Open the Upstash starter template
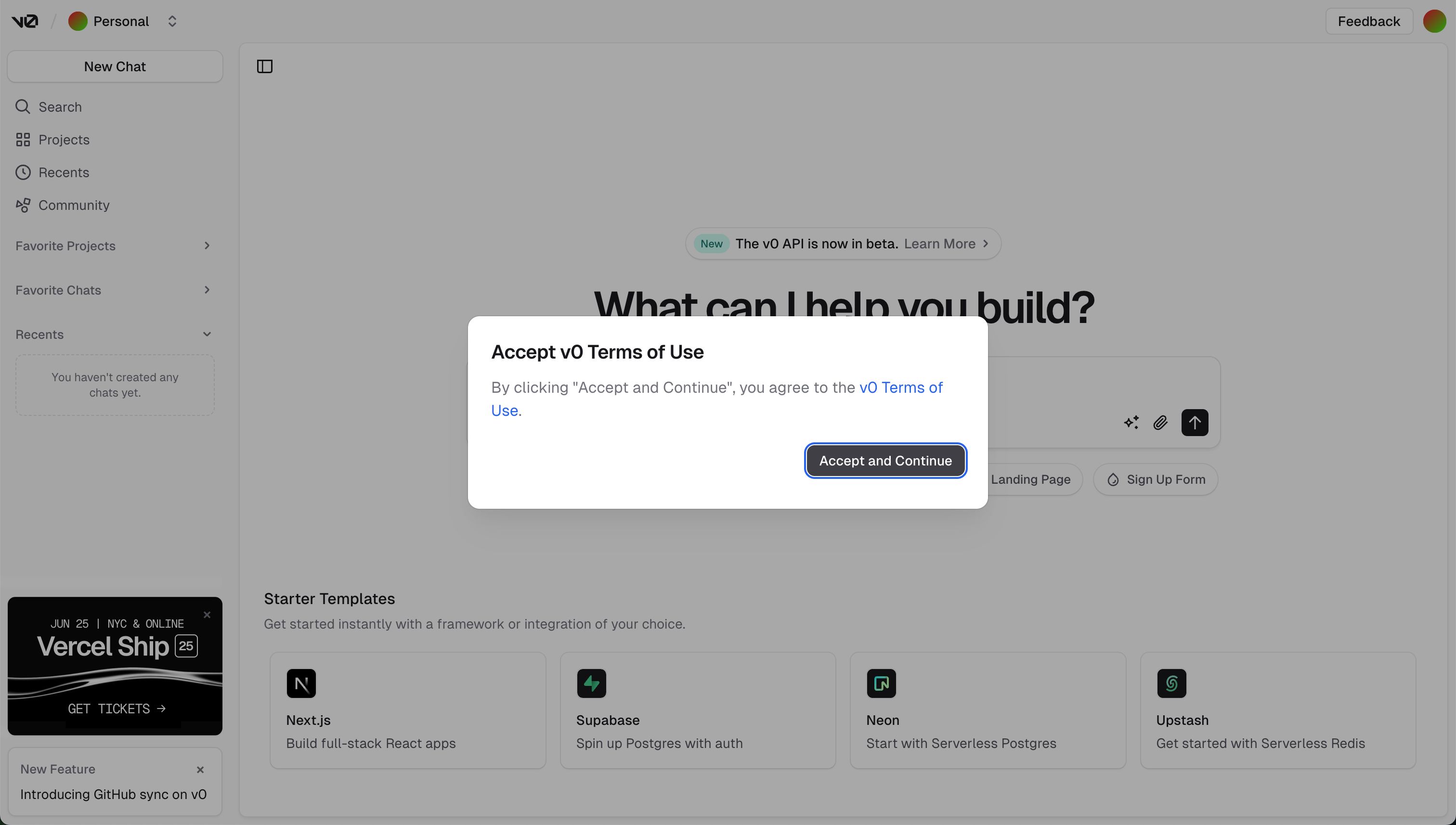 [x=1278, y=710]
